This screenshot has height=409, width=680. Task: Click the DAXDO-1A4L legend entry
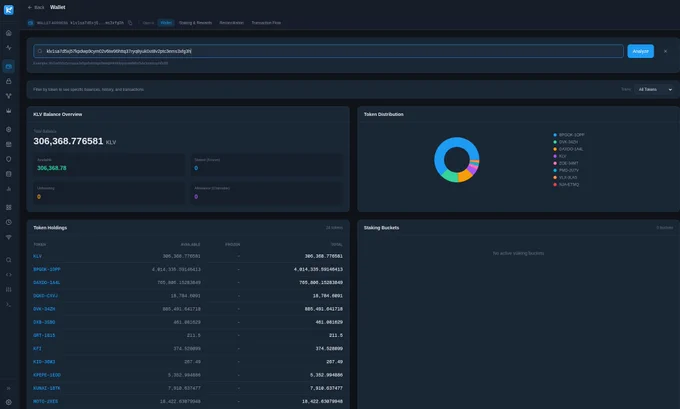point(568,149)
